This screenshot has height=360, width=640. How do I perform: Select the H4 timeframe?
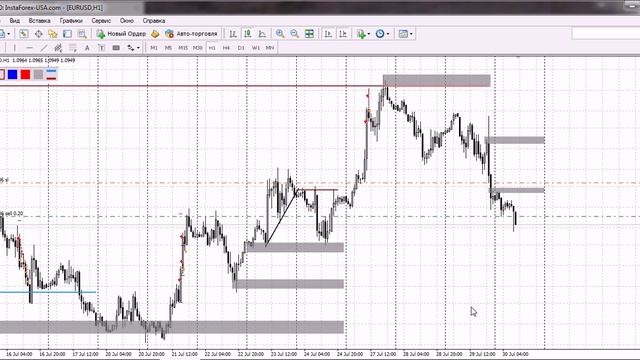(226, 48)
